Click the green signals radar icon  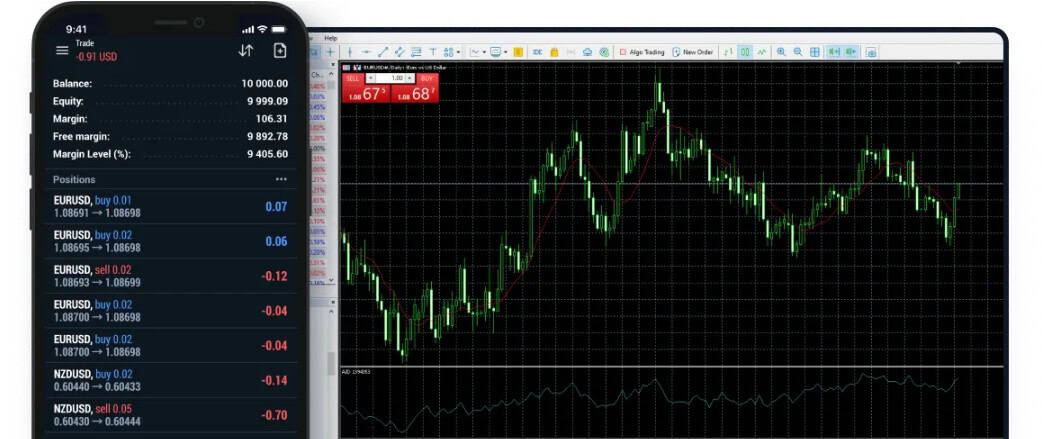click(604, 52)
